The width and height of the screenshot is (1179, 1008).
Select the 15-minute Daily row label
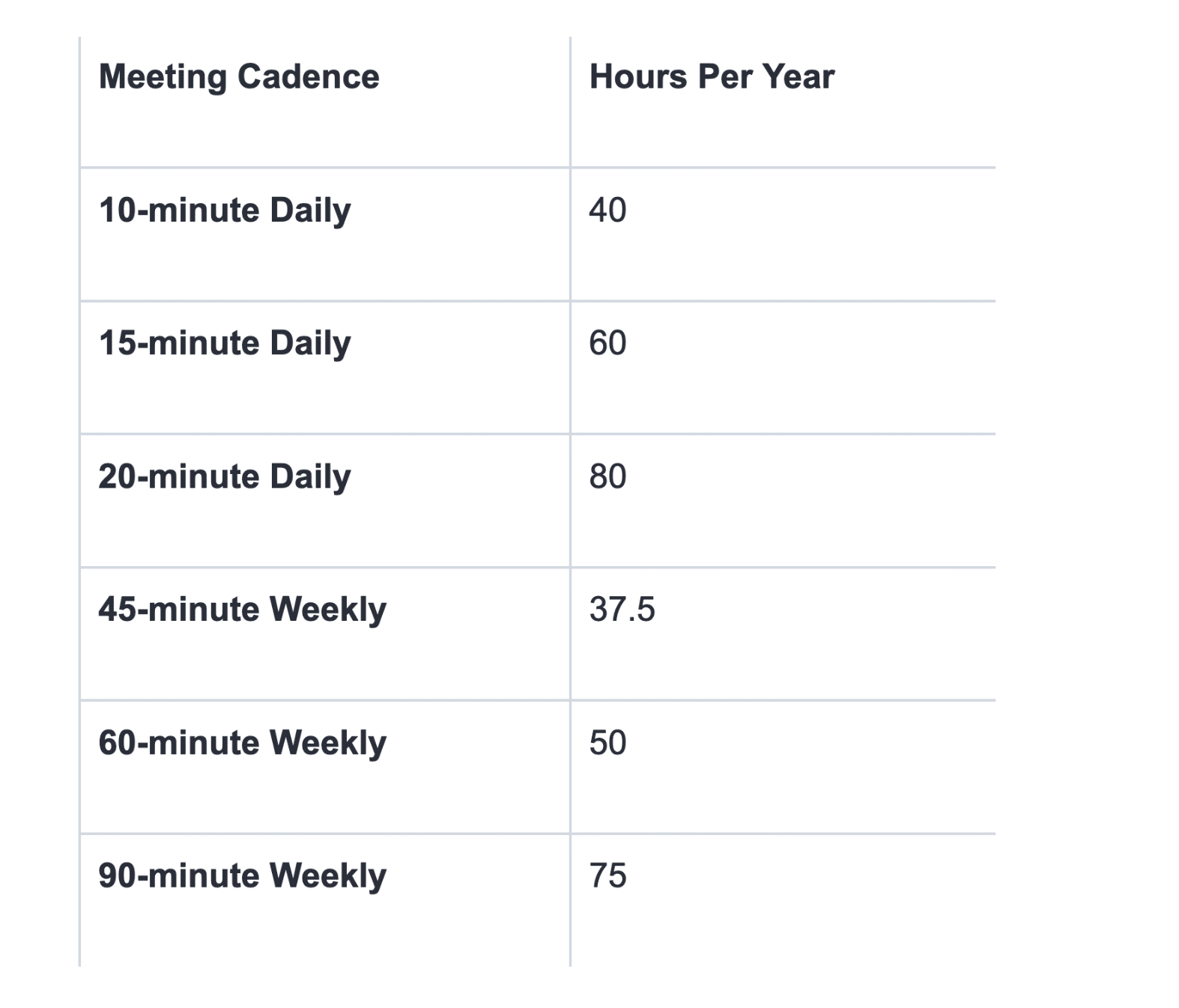[x=225, y=344]
